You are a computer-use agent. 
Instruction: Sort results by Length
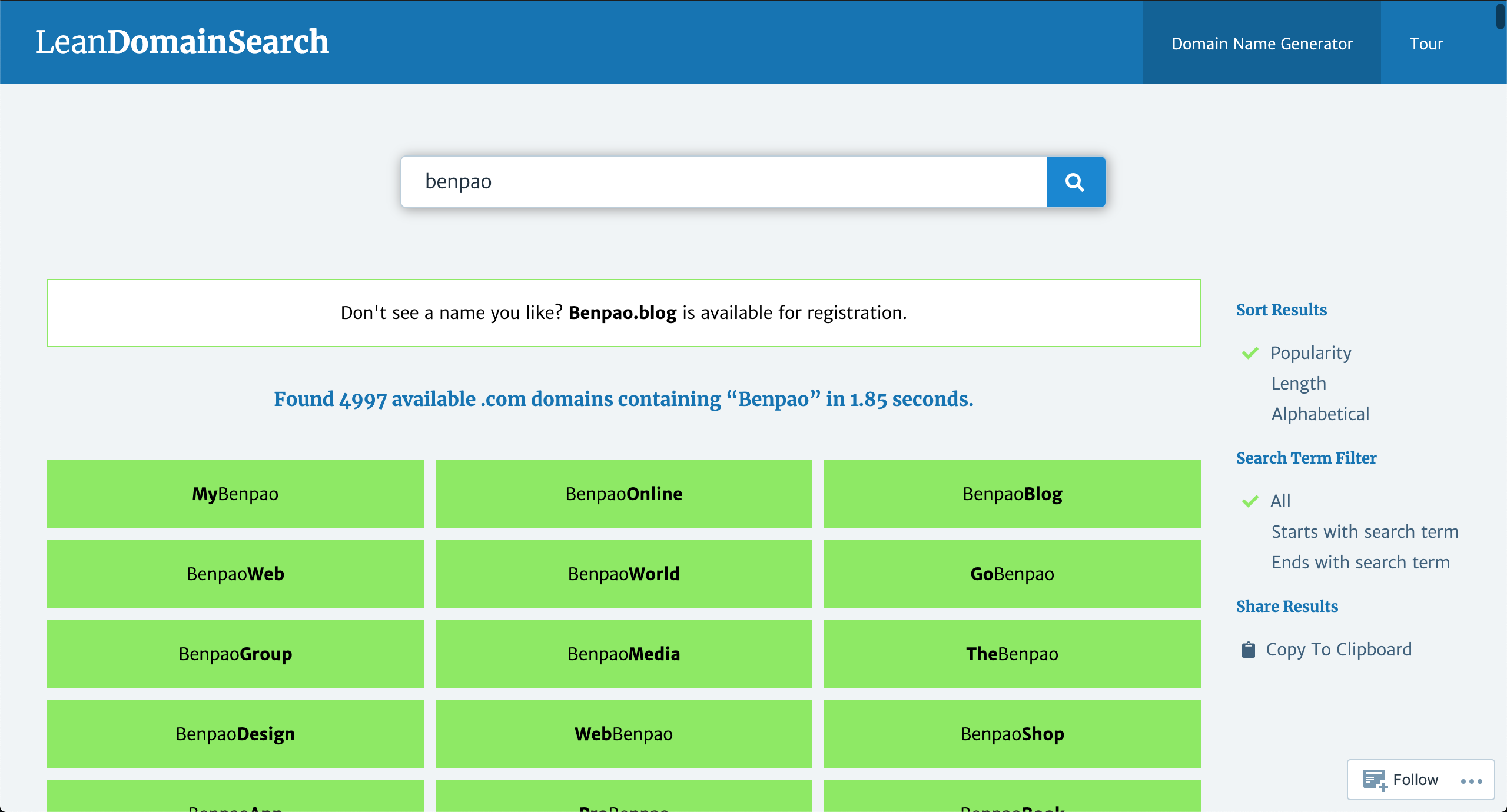(1299, 384)
